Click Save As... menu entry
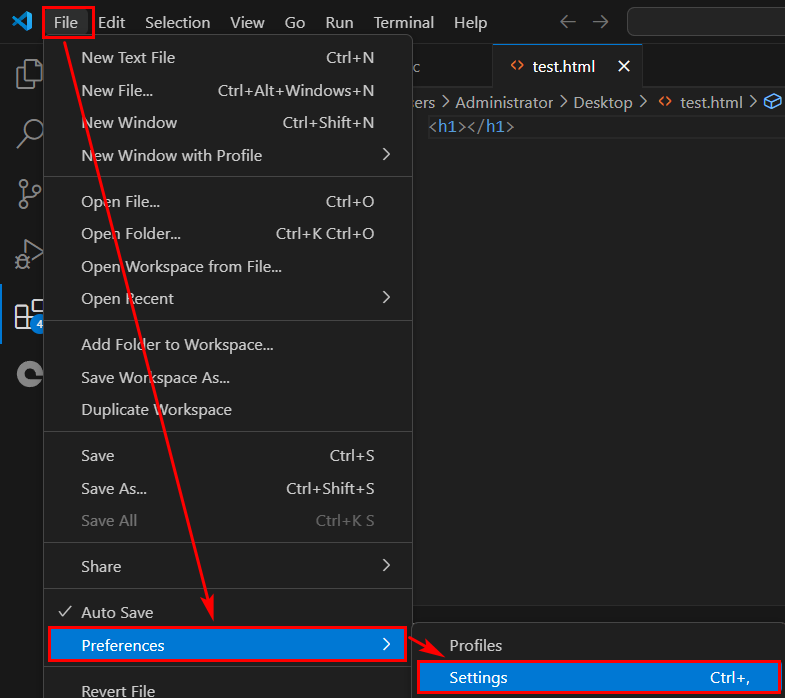785x698 pixels. (x=114, y=488)
